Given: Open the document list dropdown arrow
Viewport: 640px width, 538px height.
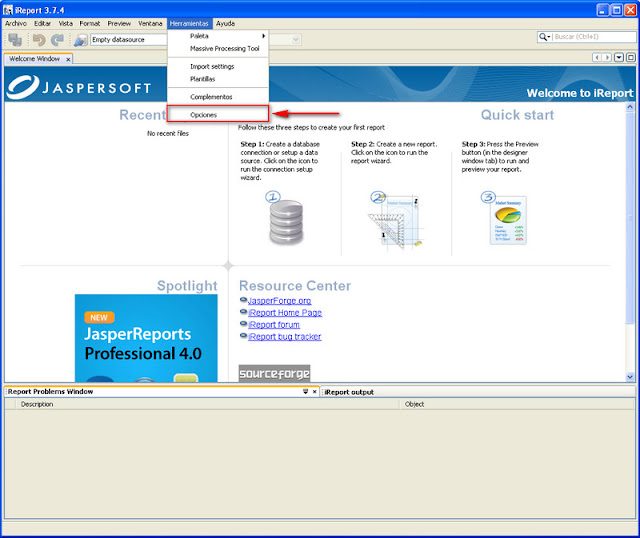Looking at the screenshot, I should coord(619,58).
